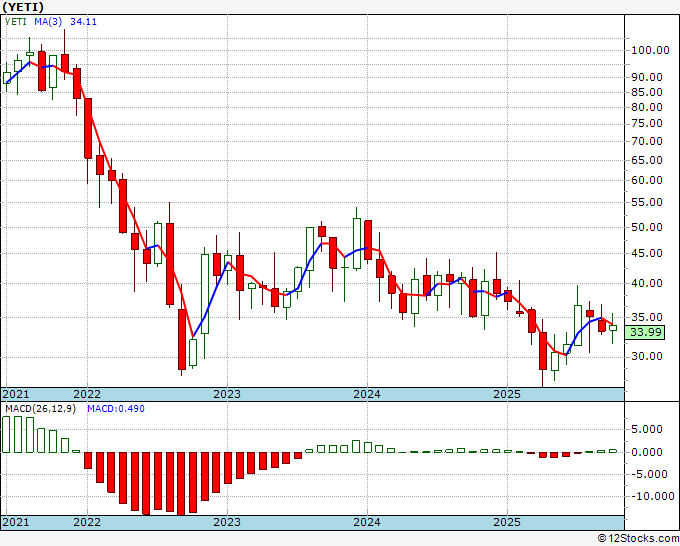This screenshot has width=680, height=546.
Task: Click the 34.11 moving average value
Action: pyautogui.click(x=83, y=21)
